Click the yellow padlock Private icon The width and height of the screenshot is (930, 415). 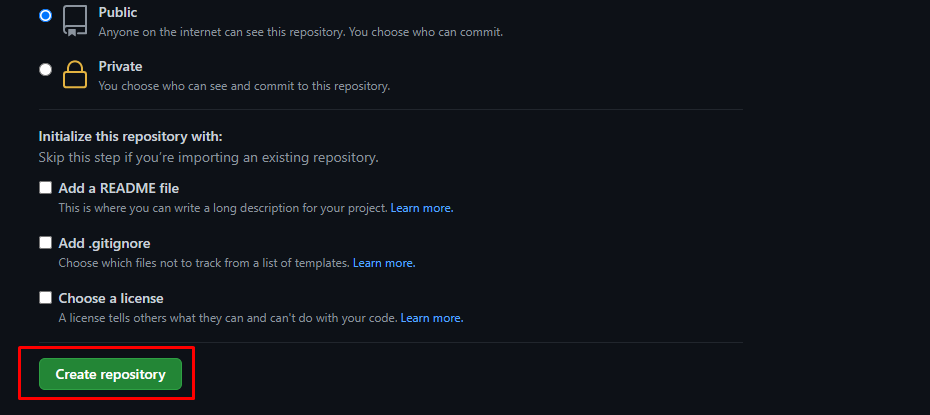coord(75,74)
